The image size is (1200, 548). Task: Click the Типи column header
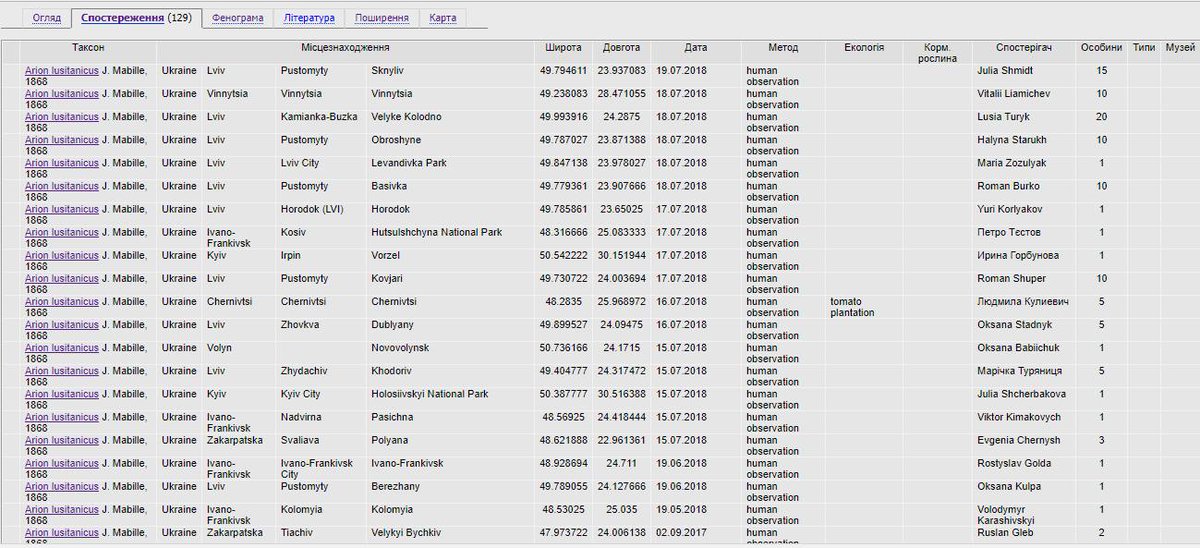coord(1144,47)
